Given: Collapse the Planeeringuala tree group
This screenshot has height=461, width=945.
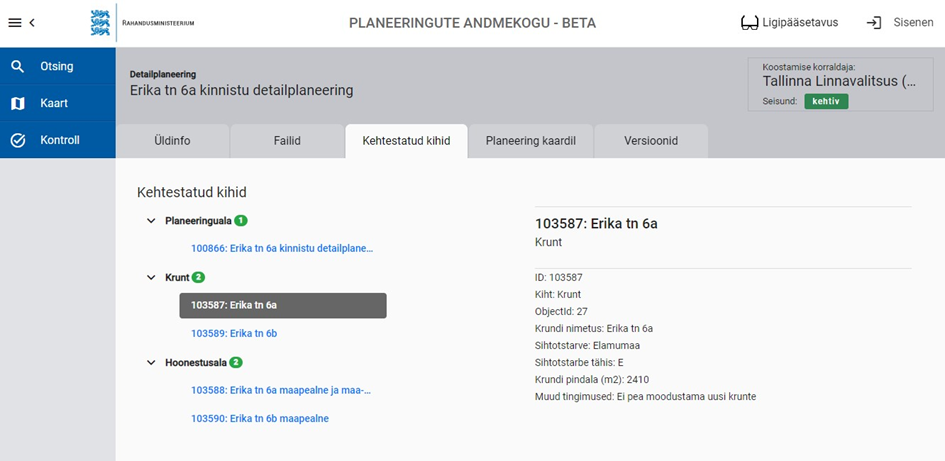Looking at the screenshot, I should [x=151, y=220].
